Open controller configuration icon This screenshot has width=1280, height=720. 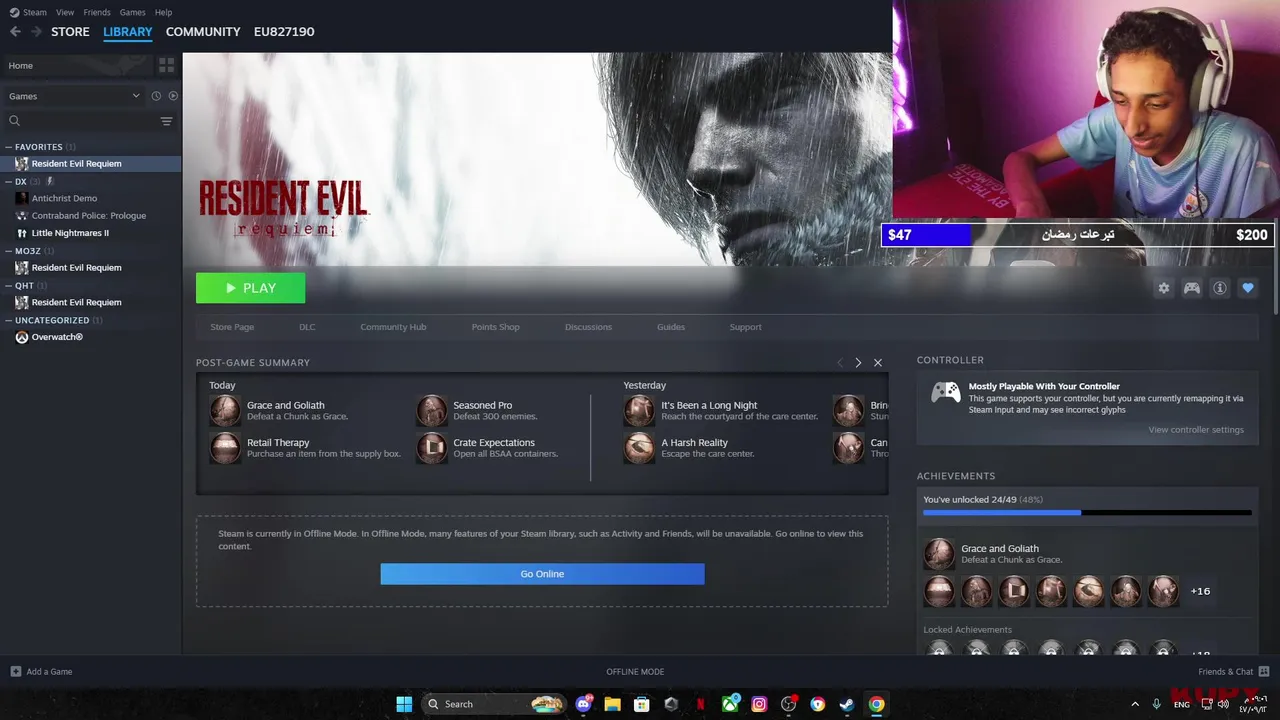click(x=1192, y=288)
